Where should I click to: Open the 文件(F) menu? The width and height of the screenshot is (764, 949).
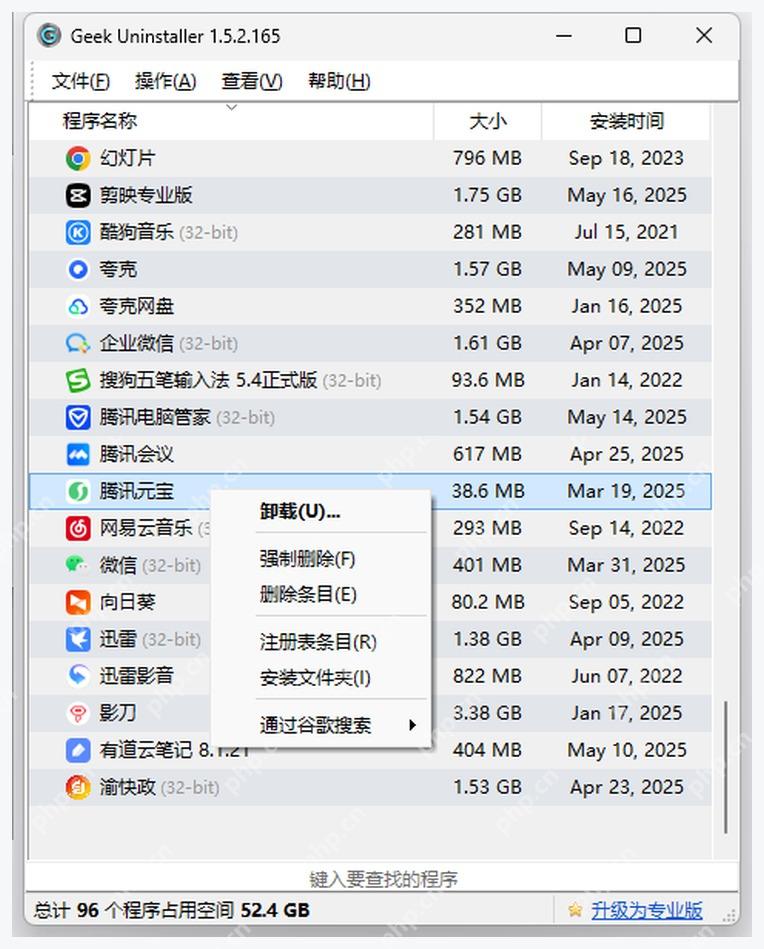point(81,81)
